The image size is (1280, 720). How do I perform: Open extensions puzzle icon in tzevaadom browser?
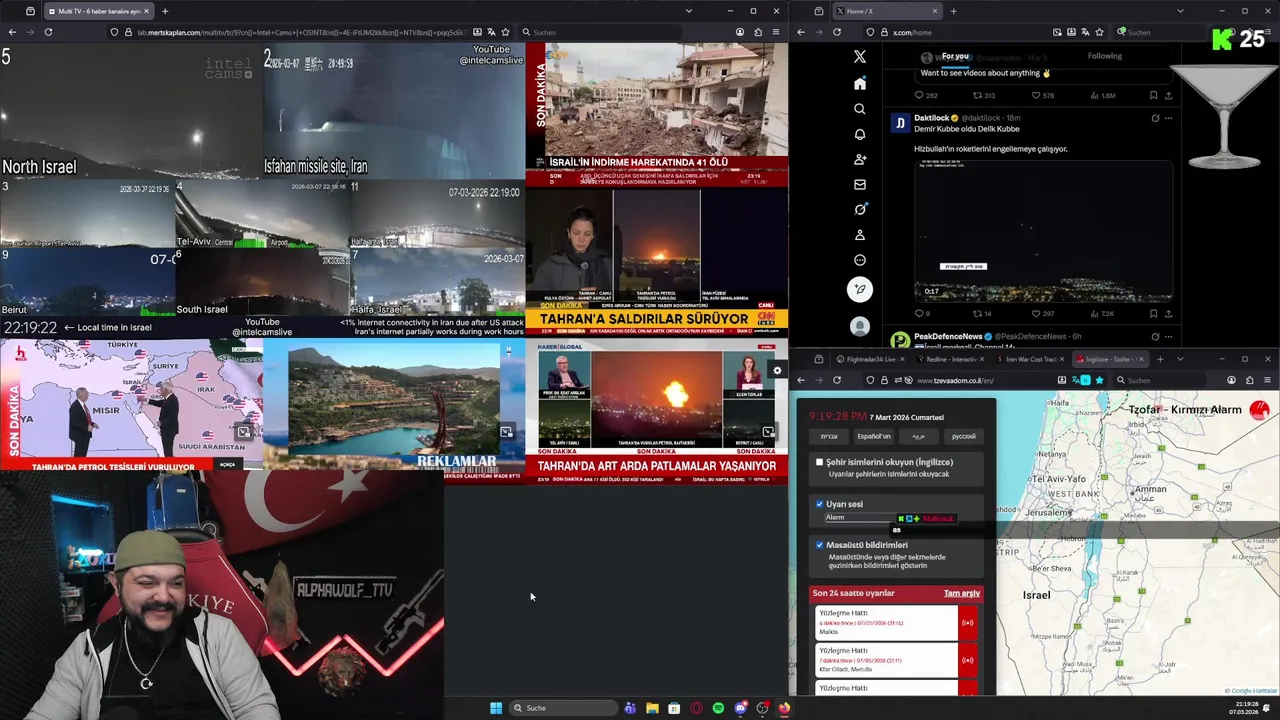(1249, 380)
